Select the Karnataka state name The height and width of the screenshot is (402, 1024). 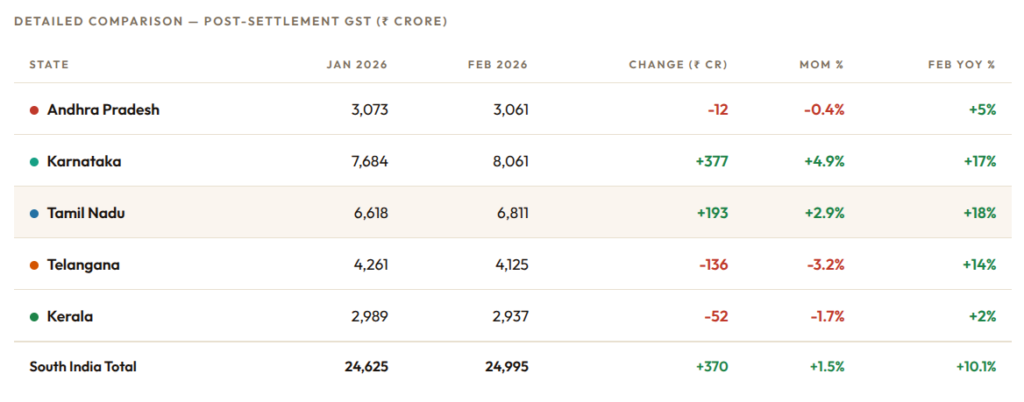(84, 162)
